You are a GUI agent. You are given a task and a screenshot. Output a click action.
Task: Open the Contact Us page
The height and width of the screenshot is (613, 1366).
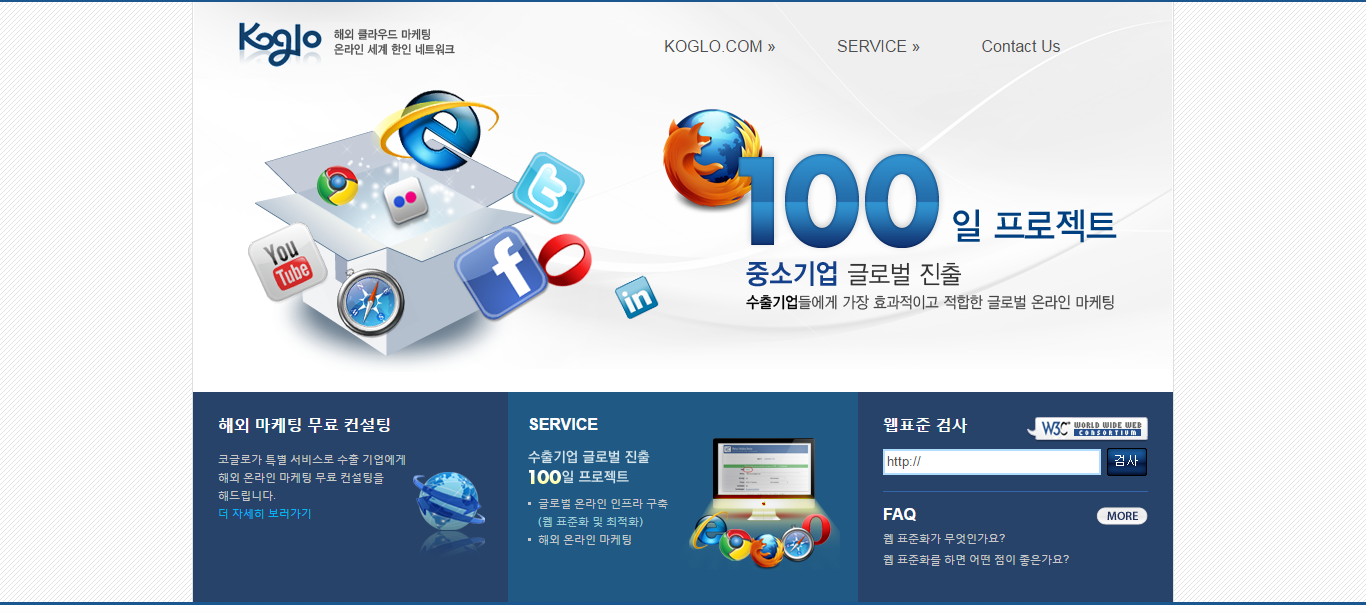pos(1020,47)
